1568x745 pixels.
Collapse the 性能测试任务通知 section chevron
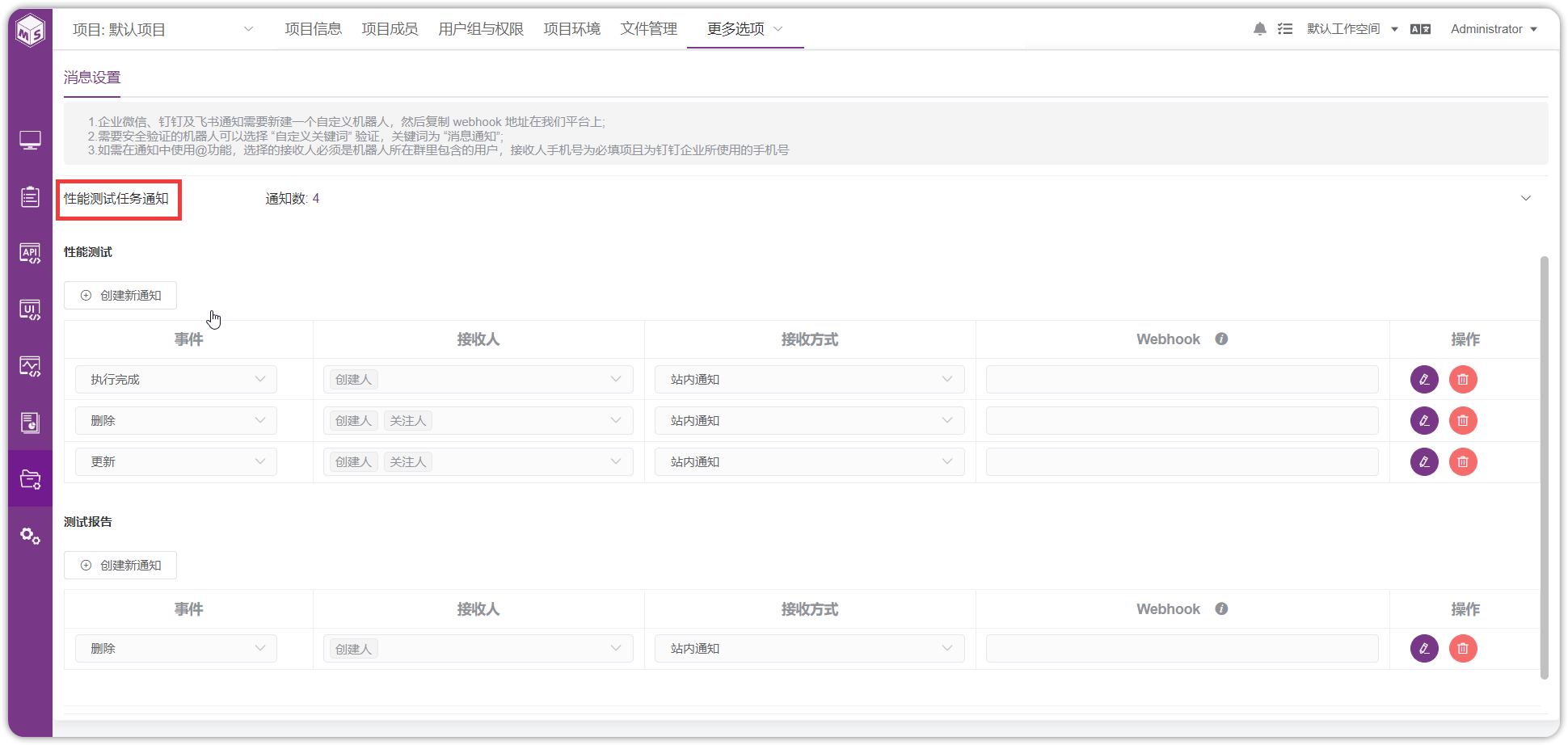point(1526,198)
